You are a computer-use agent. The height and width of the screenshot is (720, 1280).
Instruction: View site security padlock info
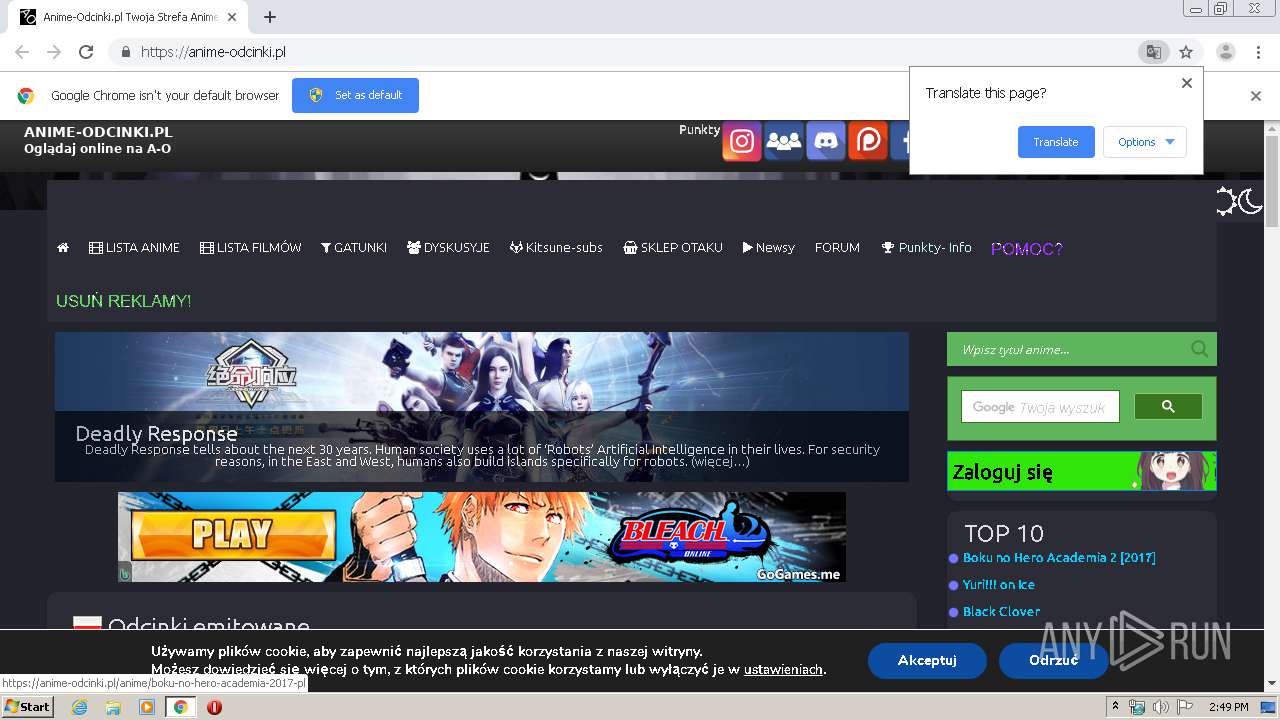click(x=125, y=52)
